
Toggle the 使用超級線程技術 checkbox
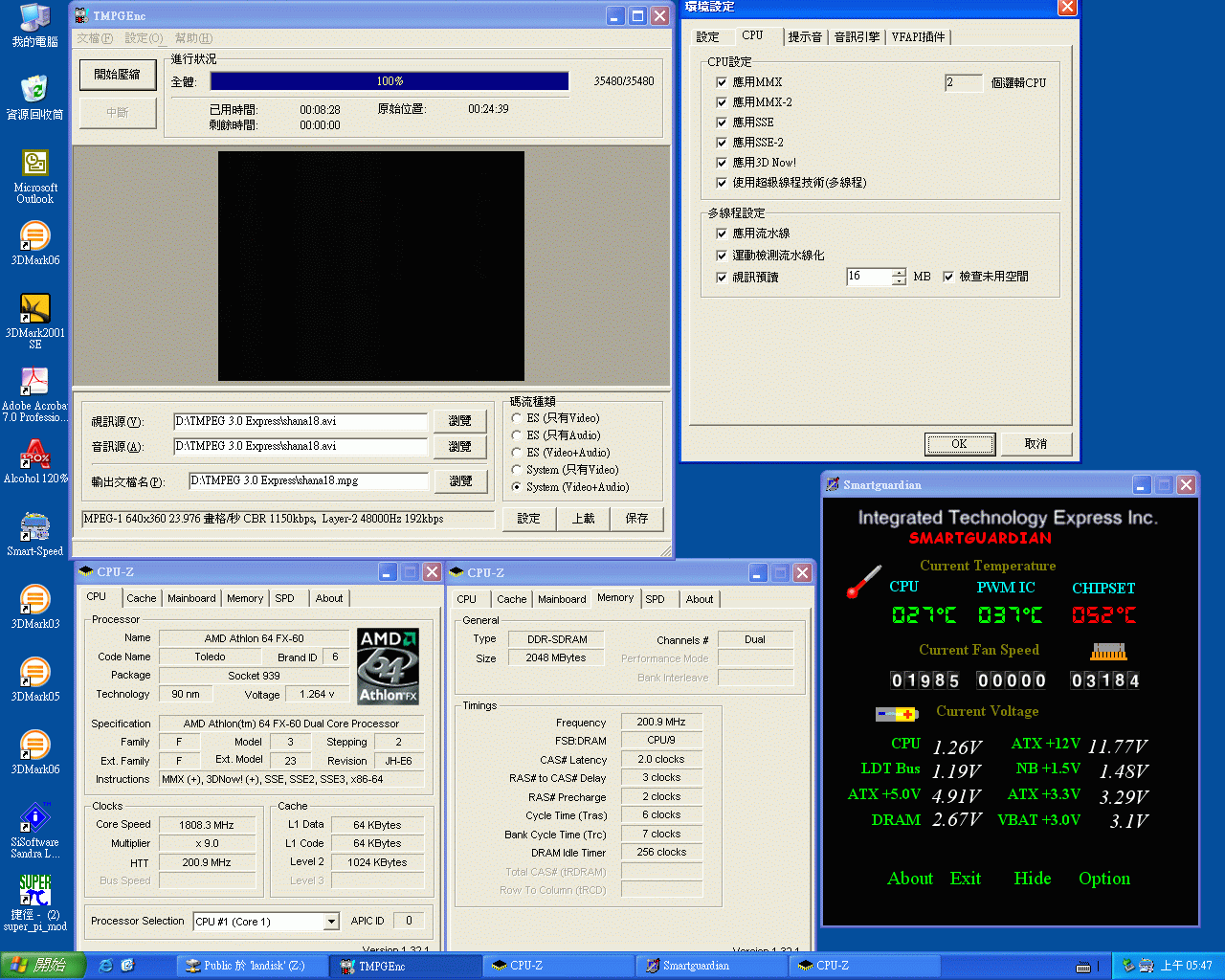coord(722,183)
